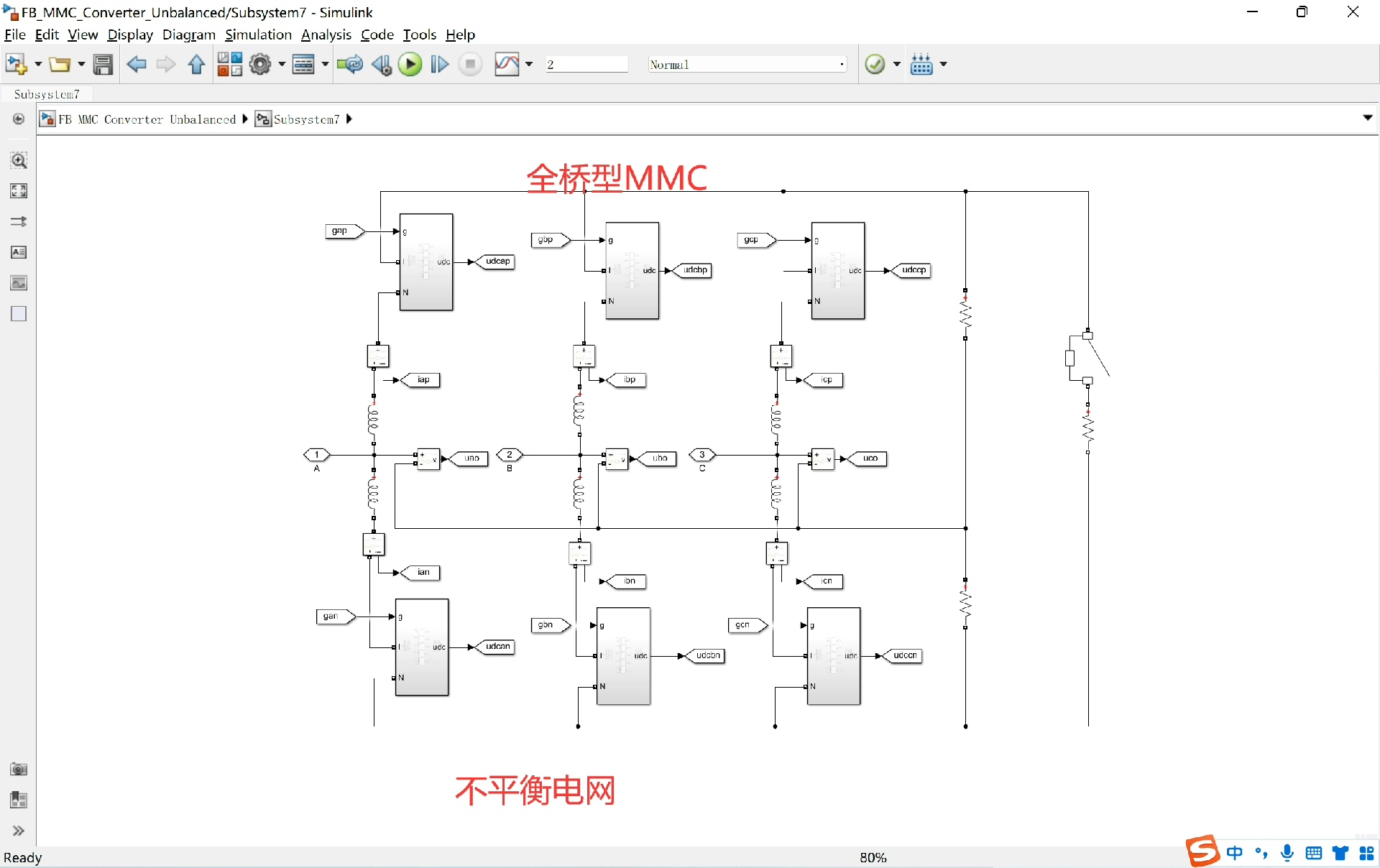The height and width of the screenshot is (868, 1380).
Task: Stop the simulation with the stop button
Action: point(470,64)
